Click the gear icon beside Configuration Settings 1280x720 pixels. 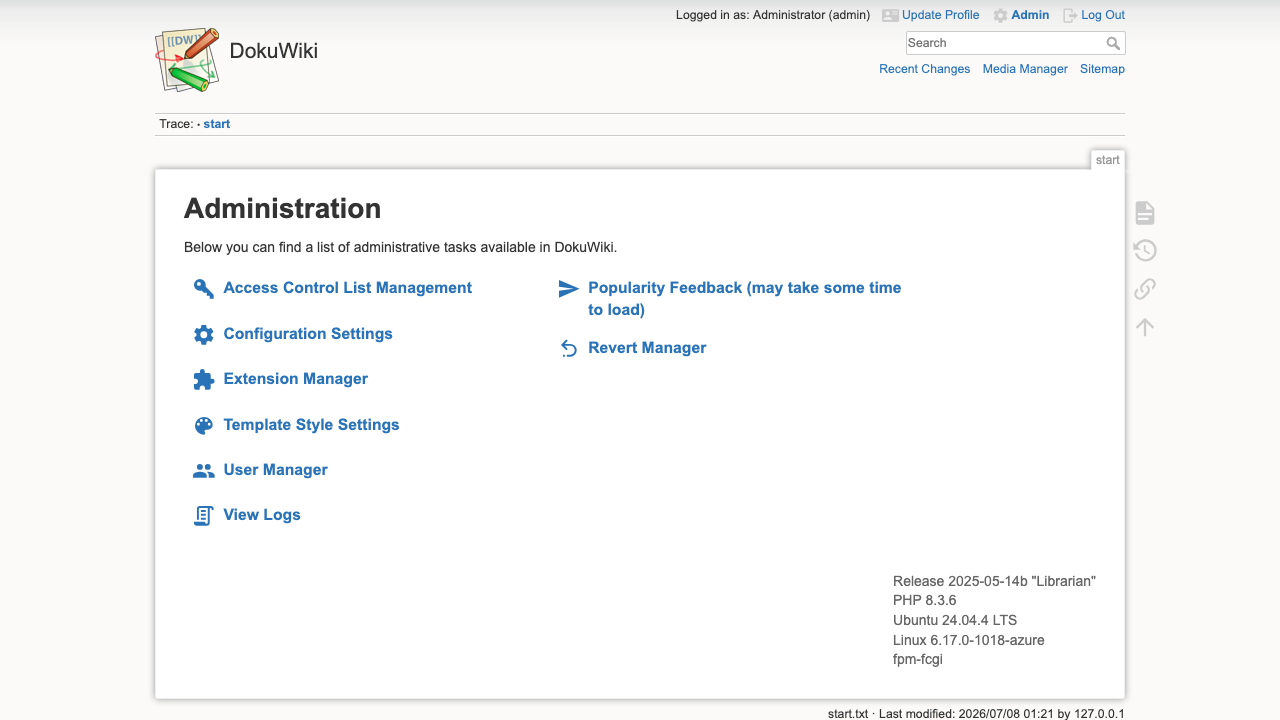coord(203,335)
